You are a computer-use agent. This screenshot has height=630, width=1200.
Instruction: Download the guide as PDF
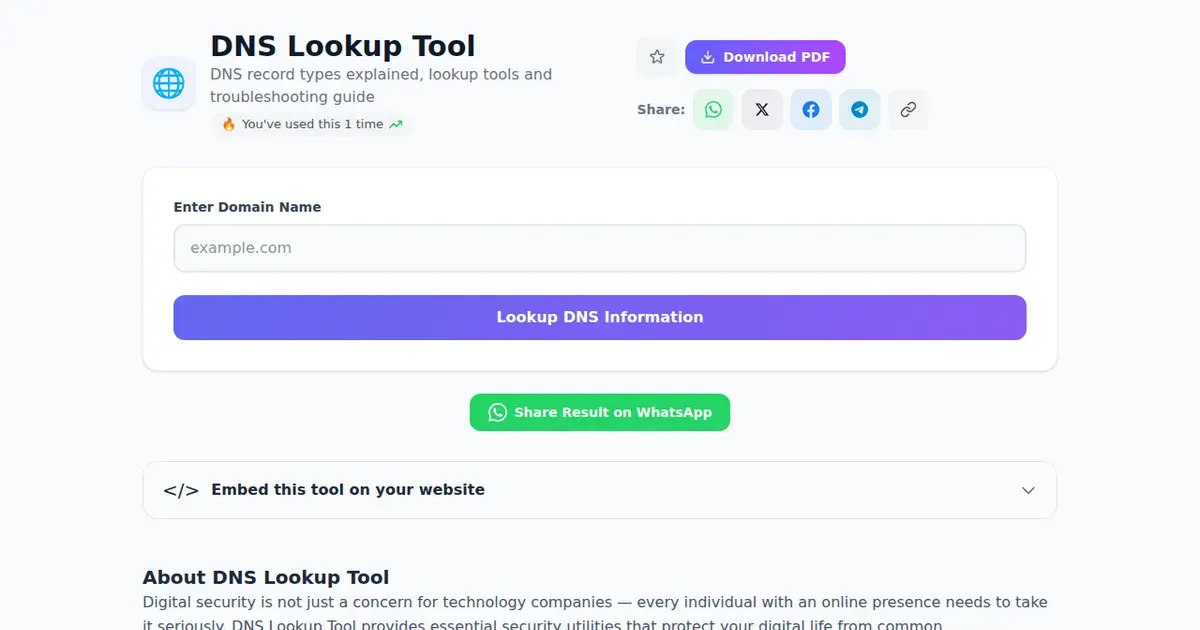pyautogui.click(x=765, y=57)
